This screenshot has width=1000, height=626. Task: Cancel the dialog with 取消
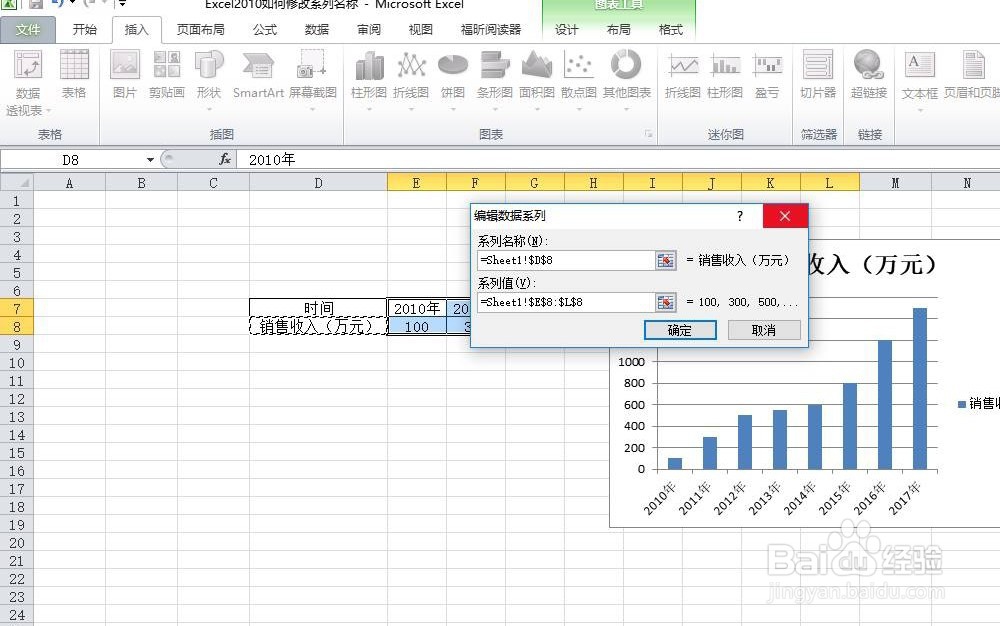tap(764, 330)
